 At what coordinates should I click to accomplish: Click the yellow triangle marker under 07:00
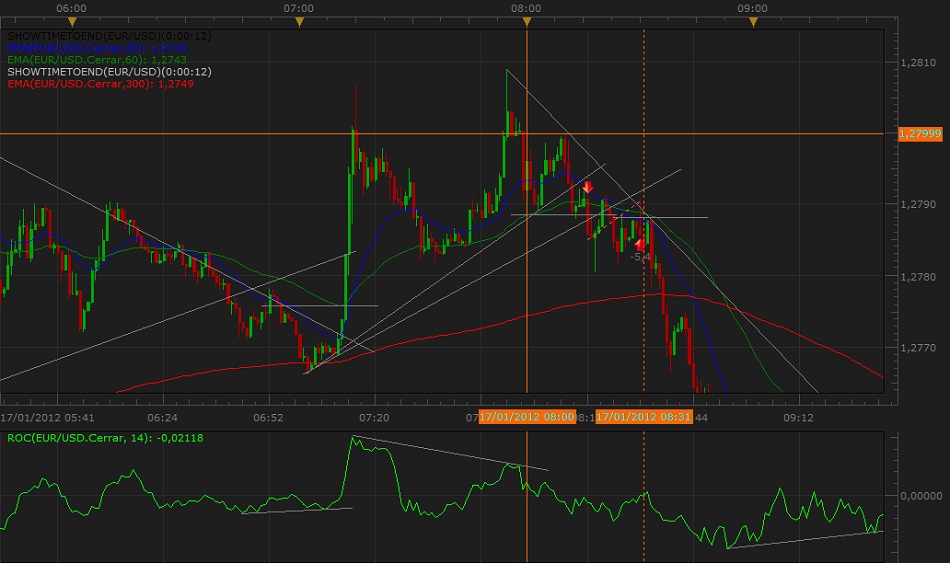point(299,22)
